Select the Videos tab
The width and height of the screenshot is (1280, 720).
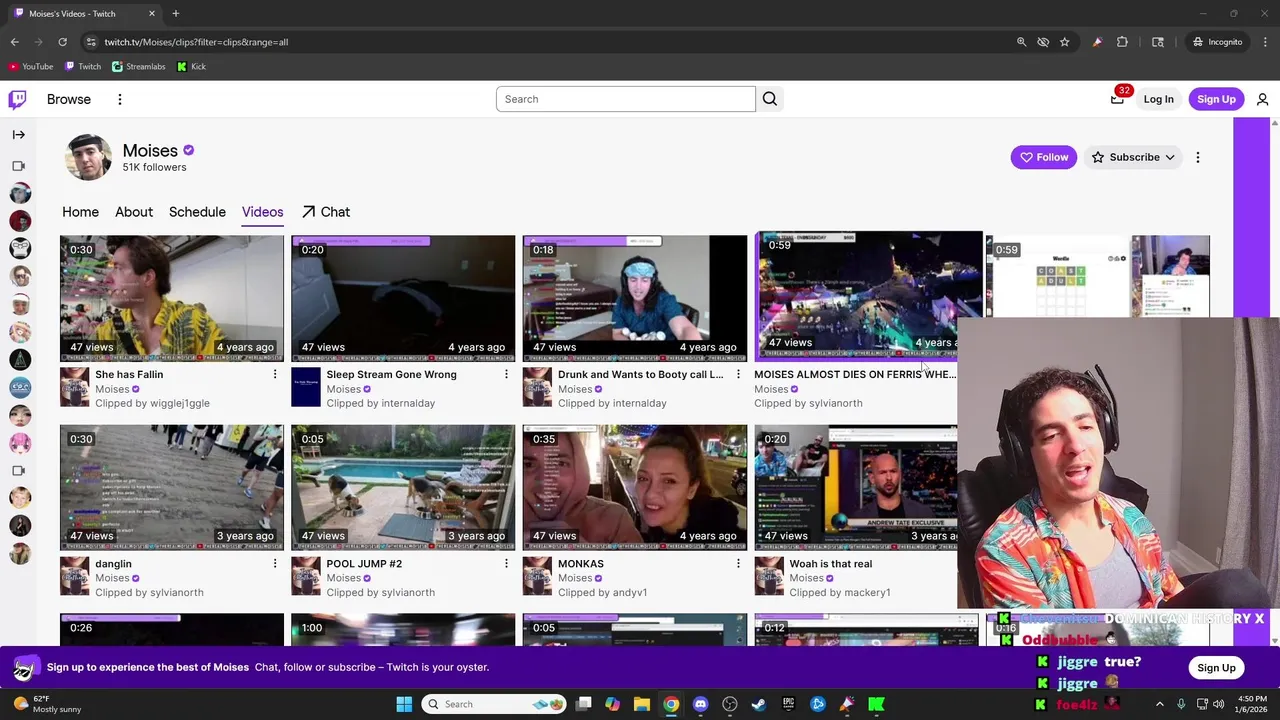tap(262, 212)
